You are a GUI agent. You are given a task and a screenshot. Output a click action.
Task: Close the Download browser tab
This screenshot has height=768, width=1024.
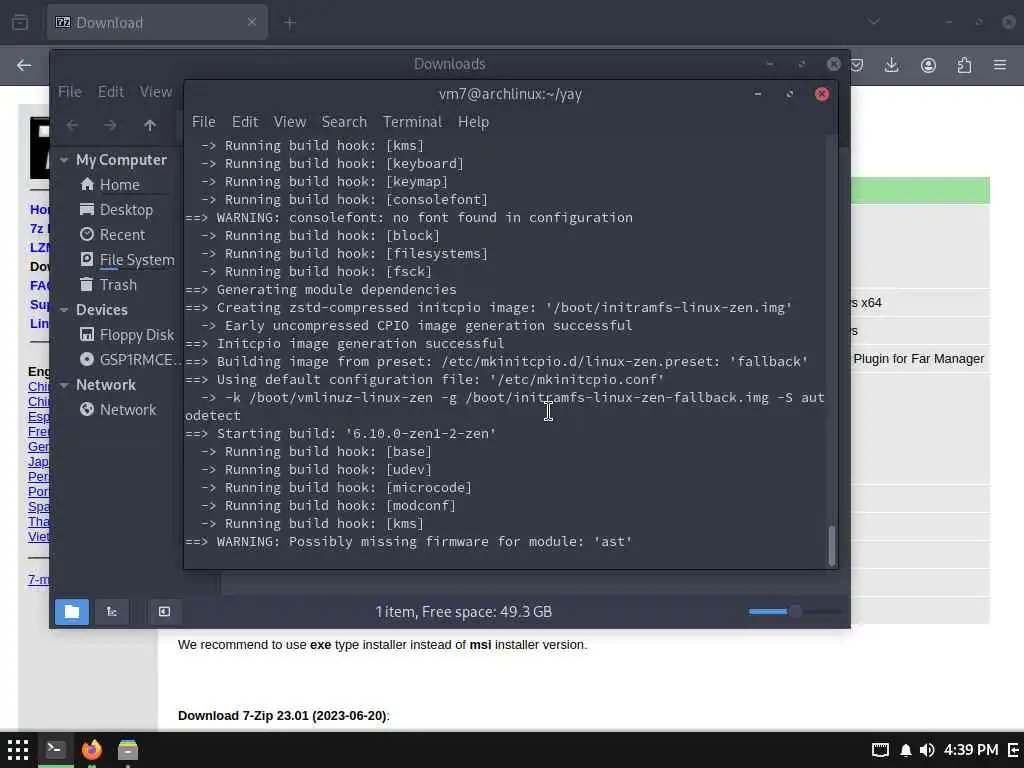point(251,23)
